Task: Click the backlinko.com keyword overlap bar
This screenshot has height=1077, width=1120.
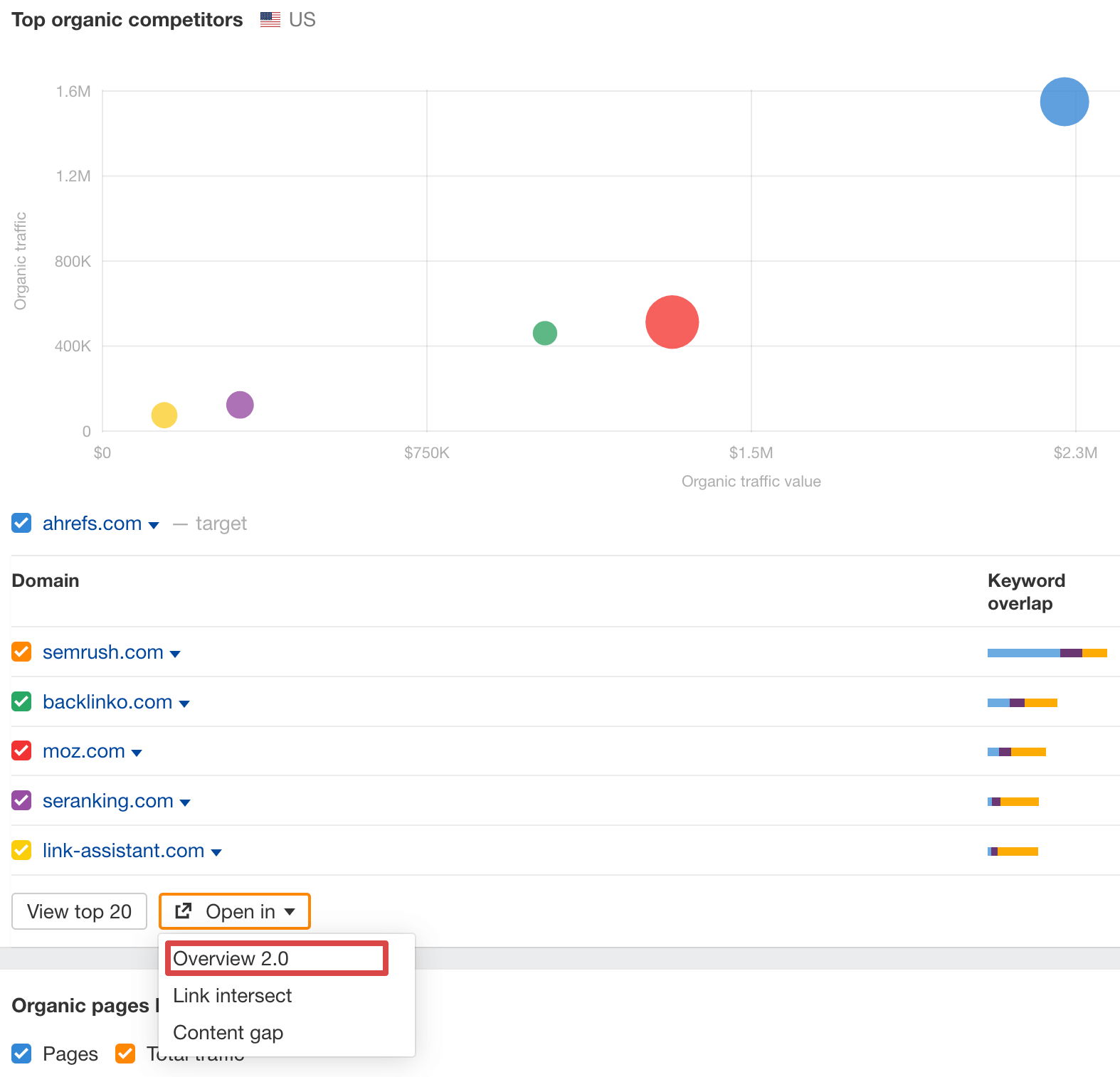Action: 1022,703
